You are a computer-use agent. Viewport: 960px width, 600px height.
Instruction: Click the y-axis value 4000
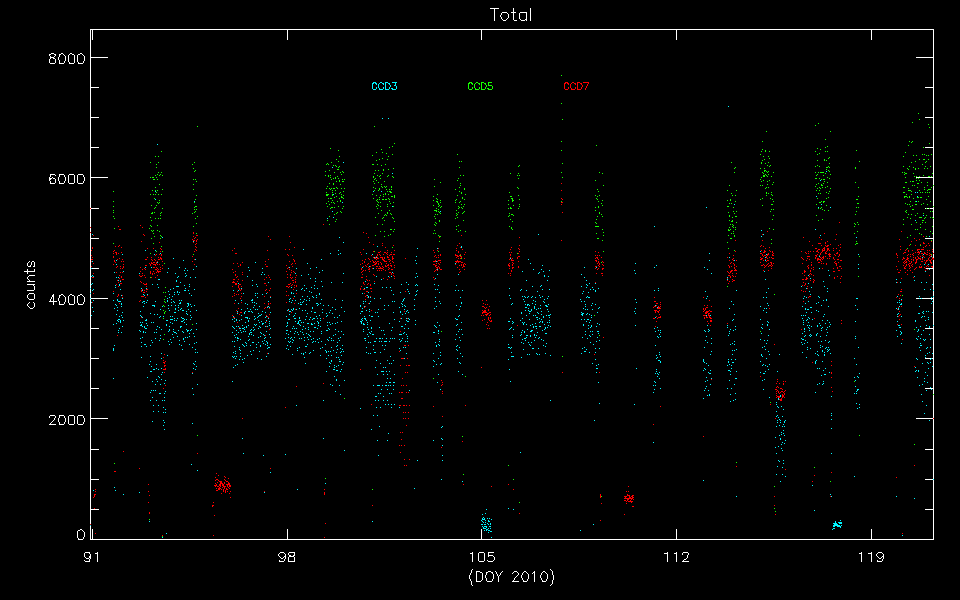coord(67,299)
